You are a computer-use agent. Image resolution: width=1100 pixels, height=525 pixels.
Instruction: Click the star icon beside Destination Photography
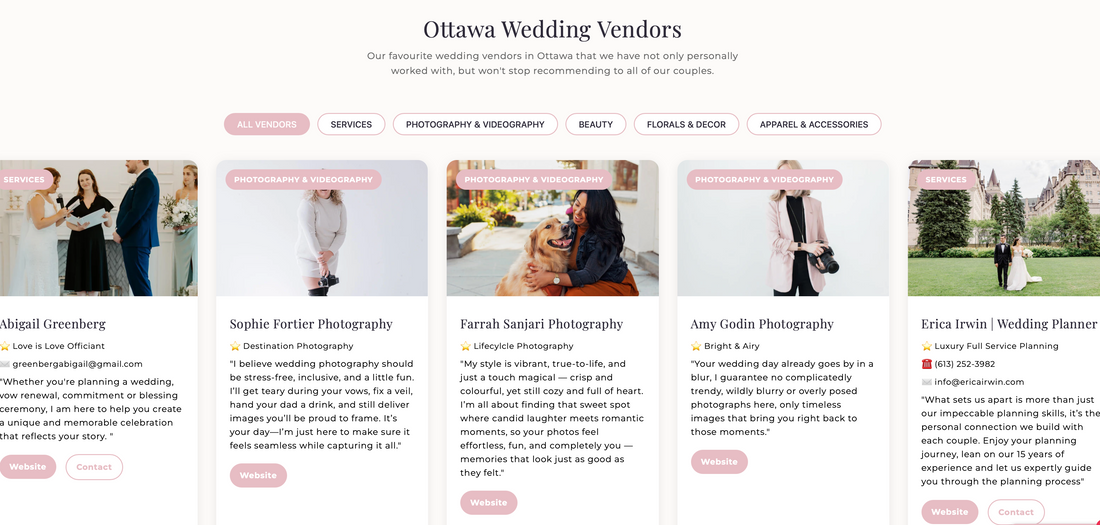point(235,346)
